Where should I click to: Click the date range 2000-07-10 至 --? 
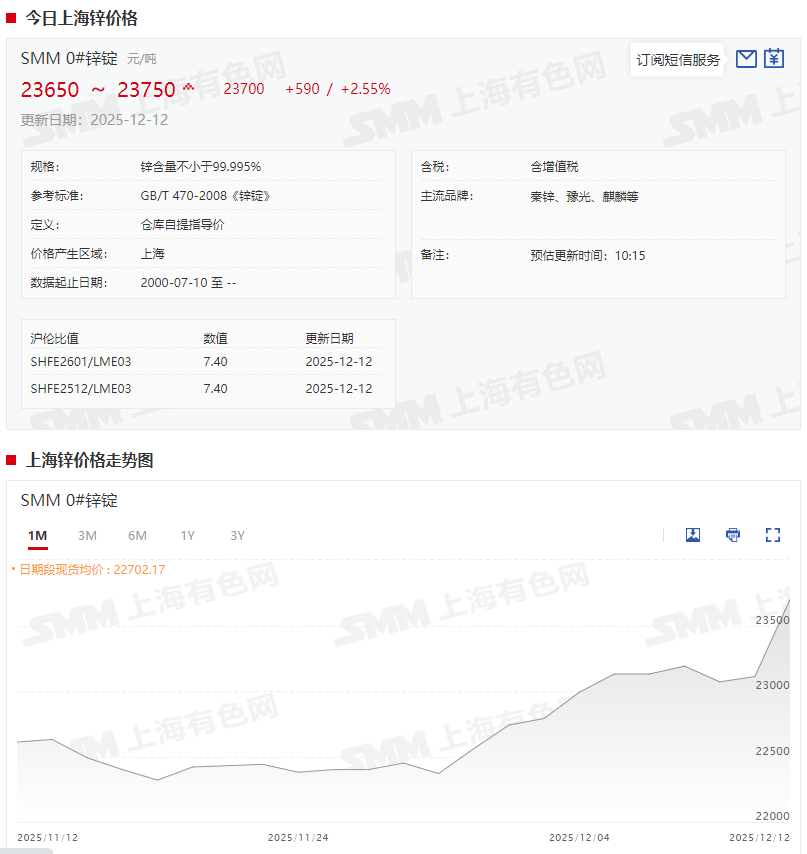coord(188,283)
